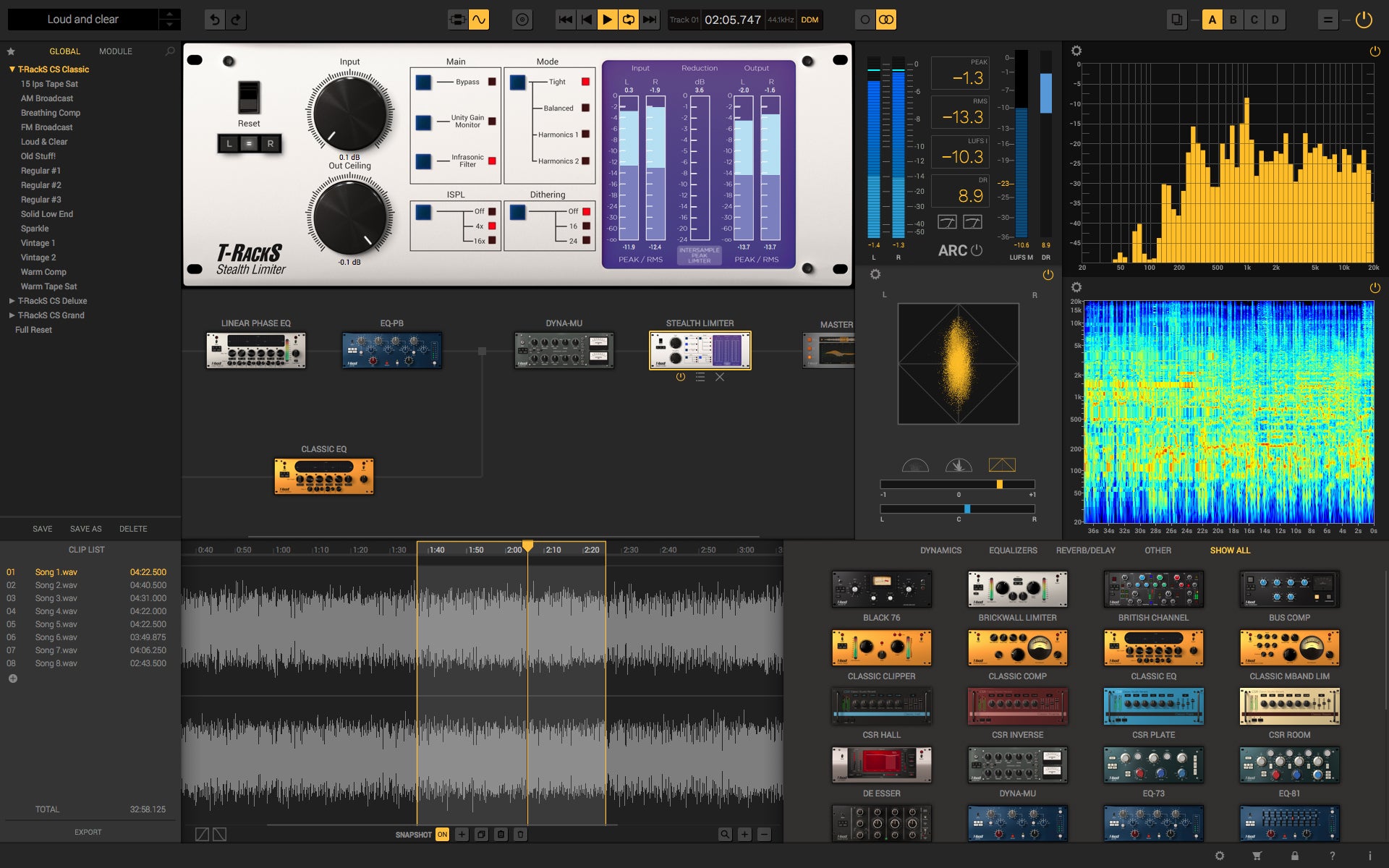Select the loop playback icon
Screen dimensions: 1389x868
[628, 20]
